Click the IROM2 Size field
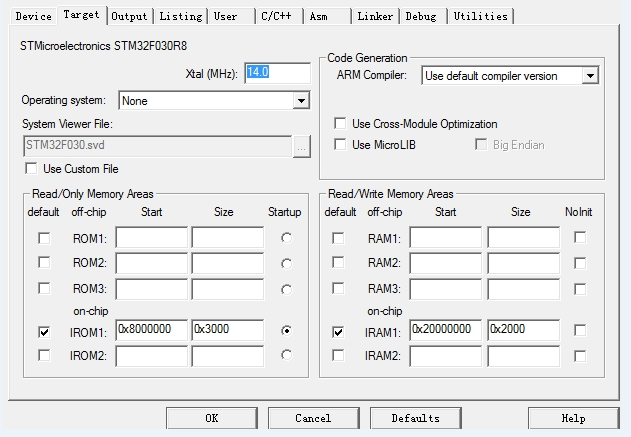This screenshot has height=437, width=631. pyautogui.click(x=228, y=356)
